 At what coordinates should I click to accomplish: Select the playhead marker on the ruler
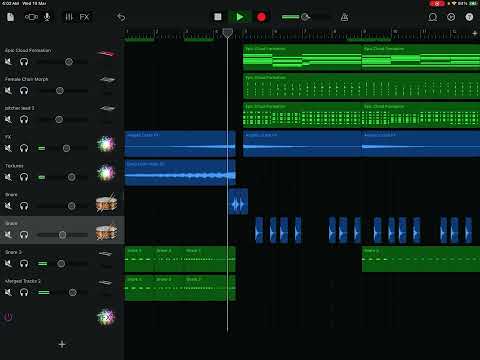coord(227,33)
